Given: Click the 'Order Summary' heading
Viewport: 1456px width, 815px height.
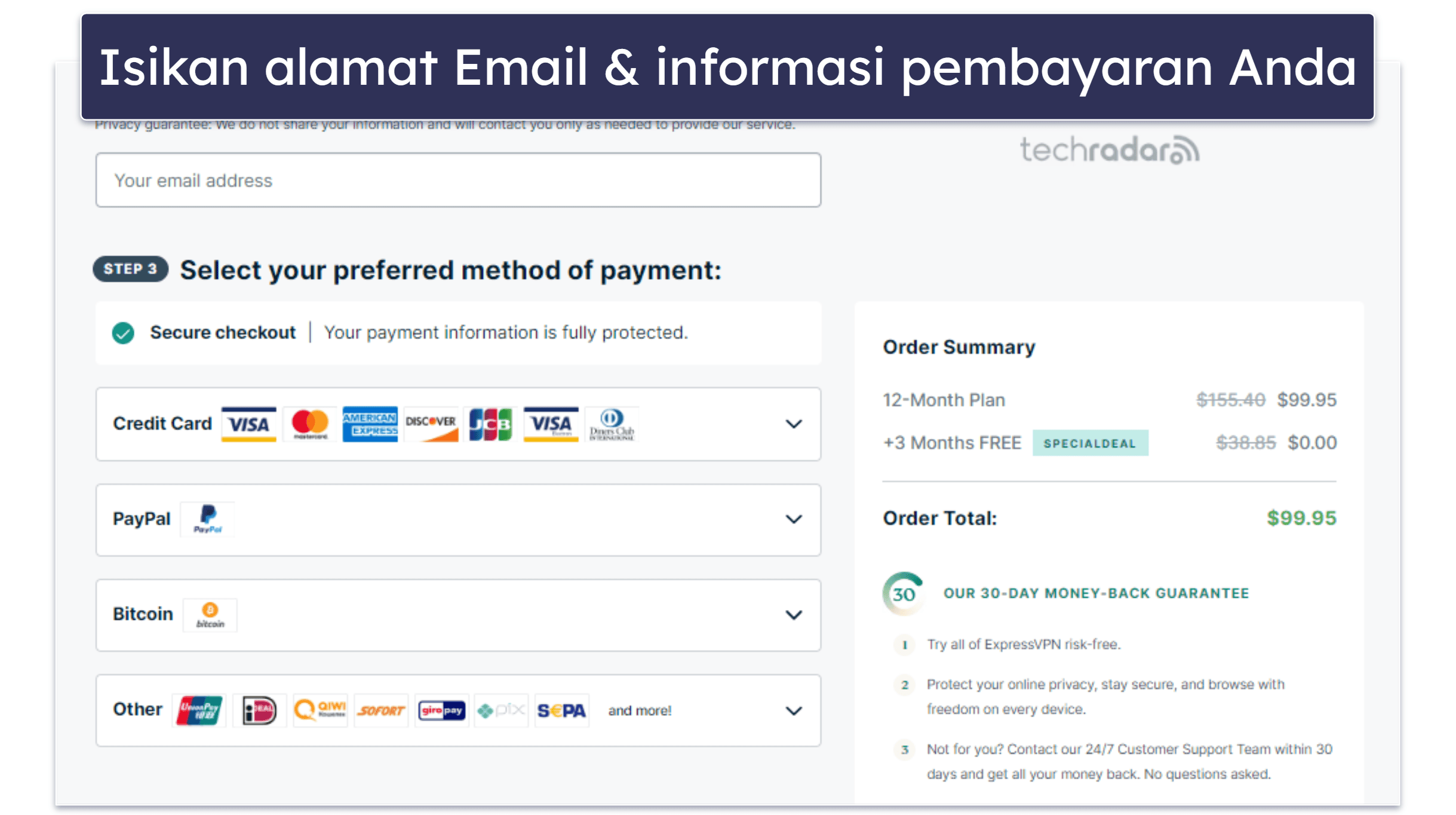Looking at the screenshot, I should click(959, 347).
